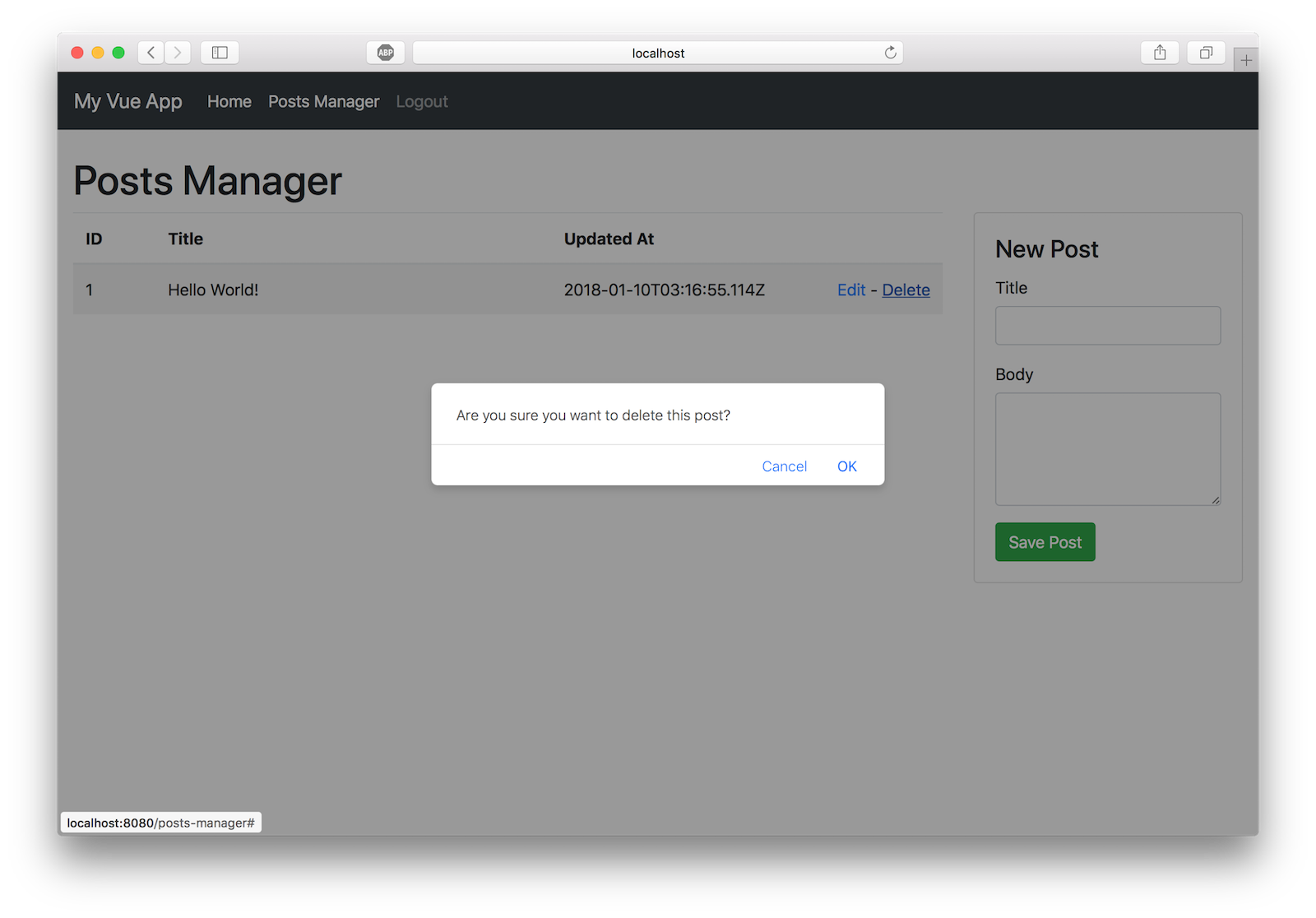Confirm deletion by pressing OK
The height and width of the screenshot is (918, 1316).
click(846, 466)
